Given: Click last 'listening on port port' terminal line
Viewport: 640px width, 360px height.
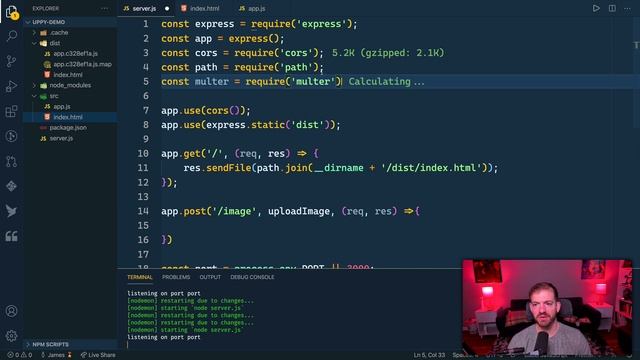Looking at the screenshot, I should [164, 338].
